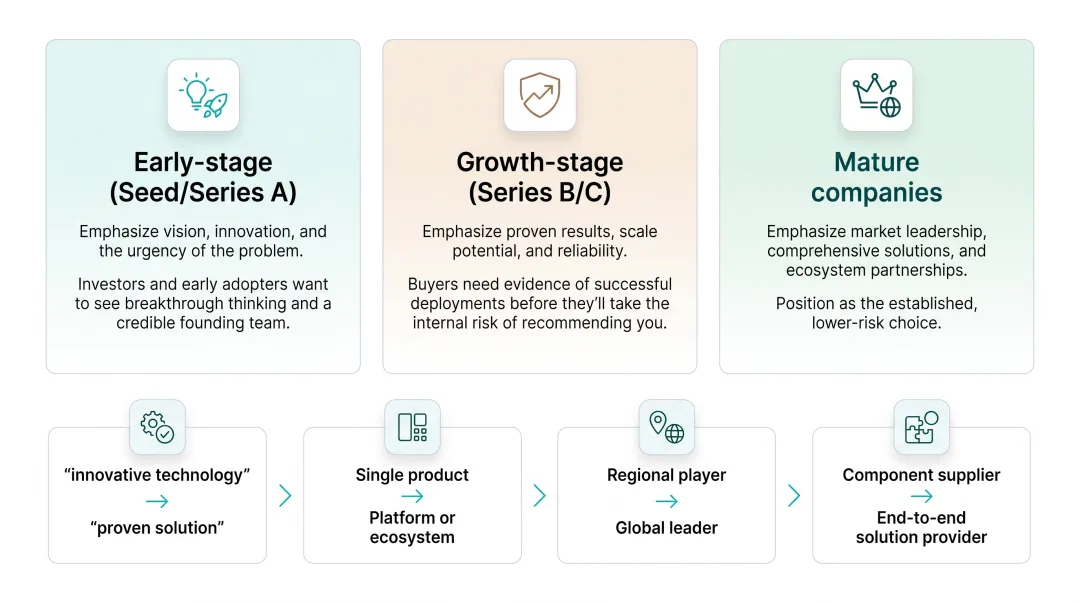Click chevron after the Platform or ecosystem card
This screenshot has width=1080, height=603.
click(x=539, y=495)
